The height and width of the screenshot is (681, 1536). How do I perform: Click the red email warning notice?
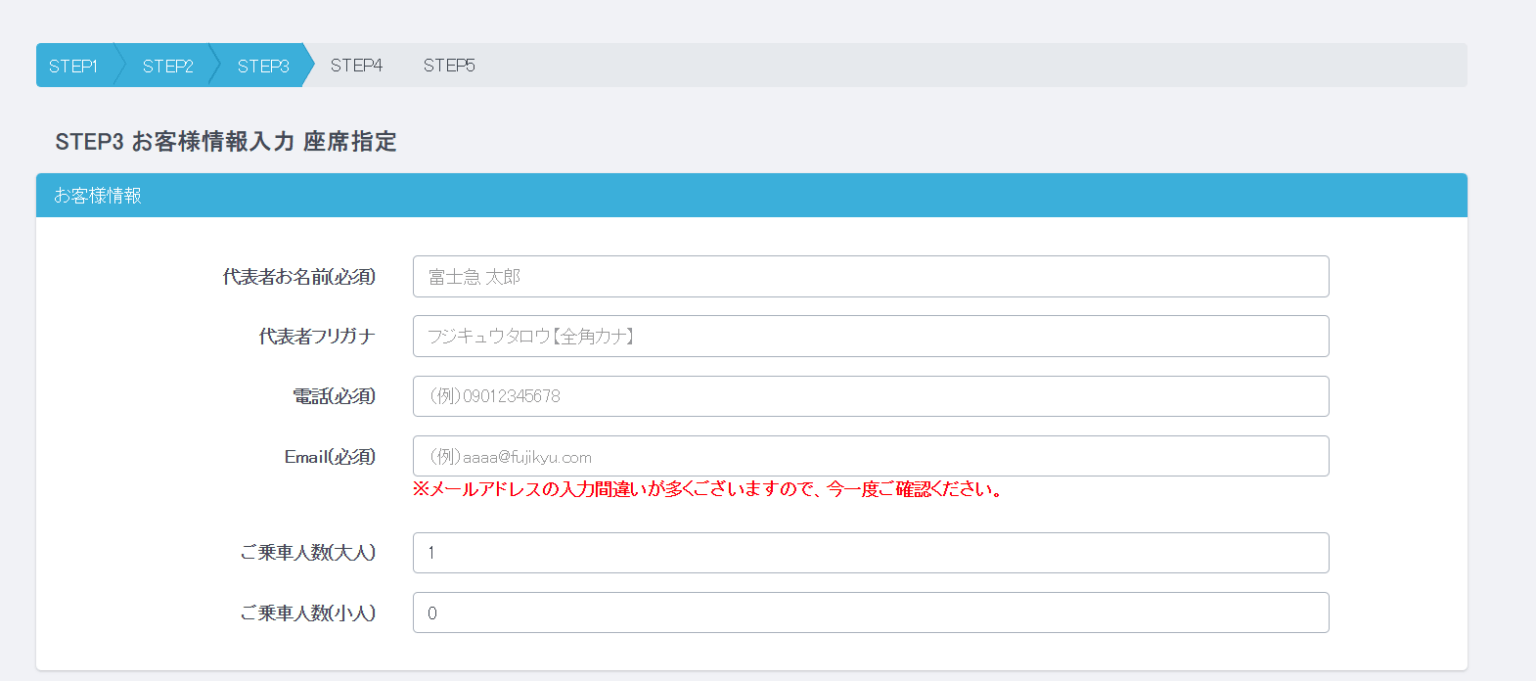(x=707, y=491)
